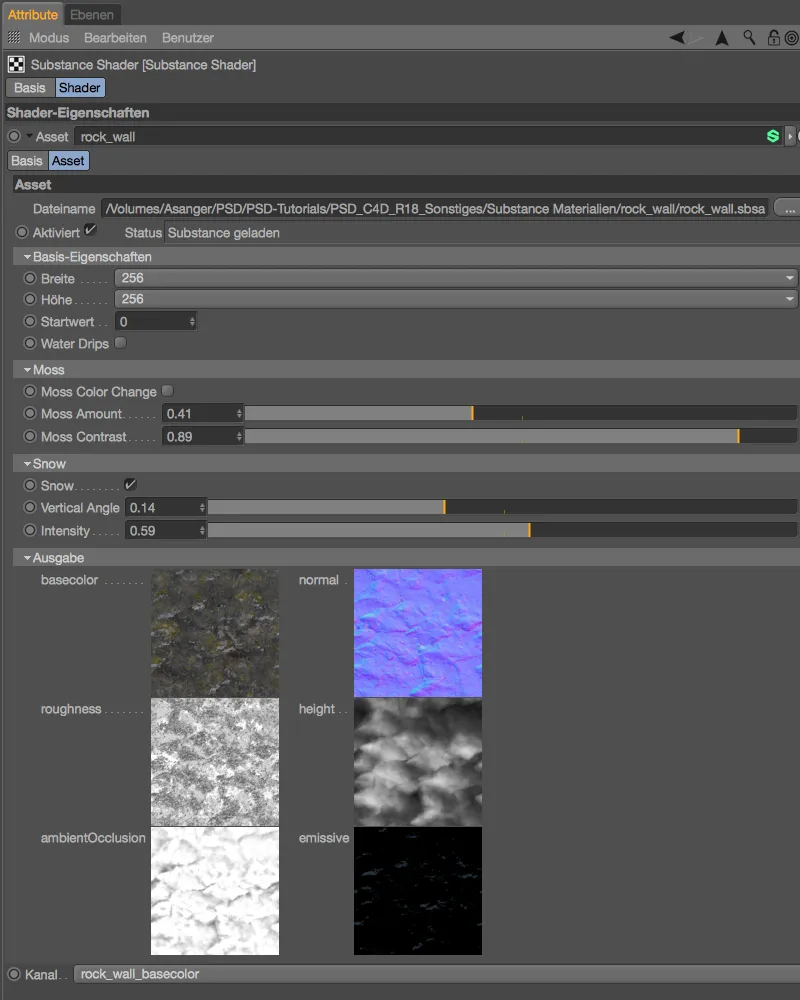This screenshot has height=1000, width=800.
Task: Click the browse file ellipsis button
Action: pyautogui.click(x=787, y=208)
